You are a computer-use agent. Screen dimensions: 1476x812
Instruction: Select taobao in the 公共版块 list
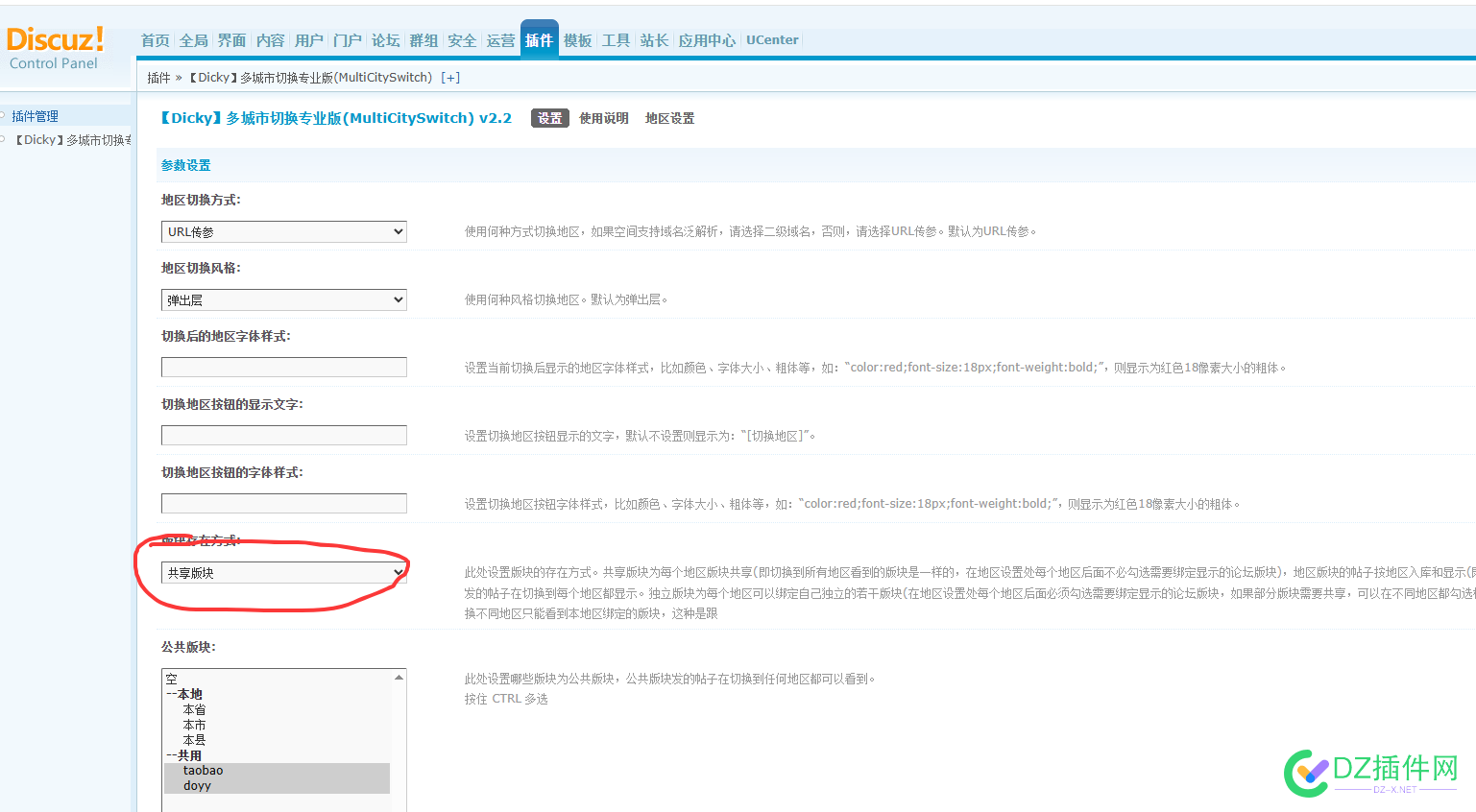(277, 770)
